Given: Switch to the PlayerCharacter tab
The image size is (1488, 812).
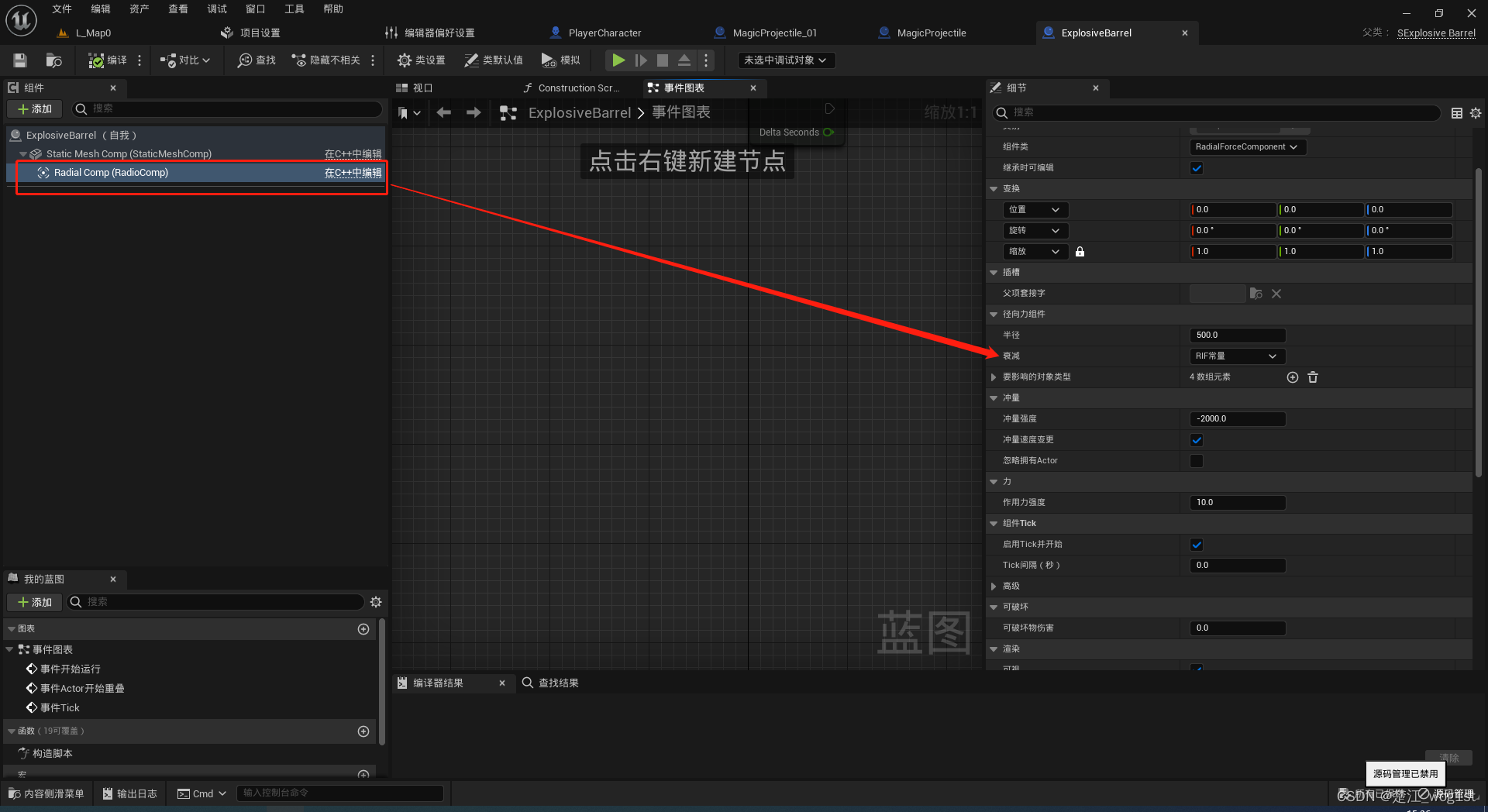Looking at the screenshot, I should 604,33.
